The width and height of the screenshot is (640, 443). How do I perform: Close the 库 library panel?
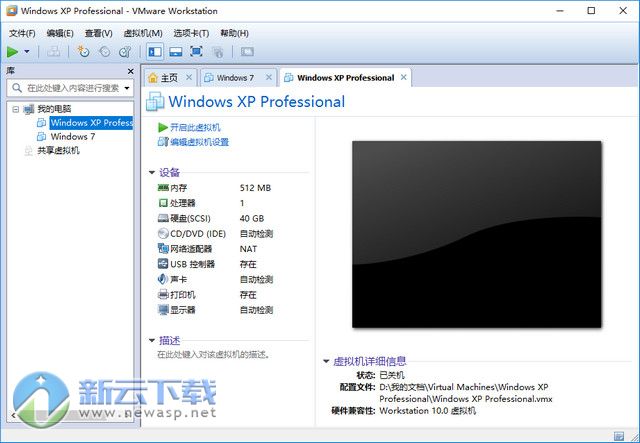(x=131, y=71)
